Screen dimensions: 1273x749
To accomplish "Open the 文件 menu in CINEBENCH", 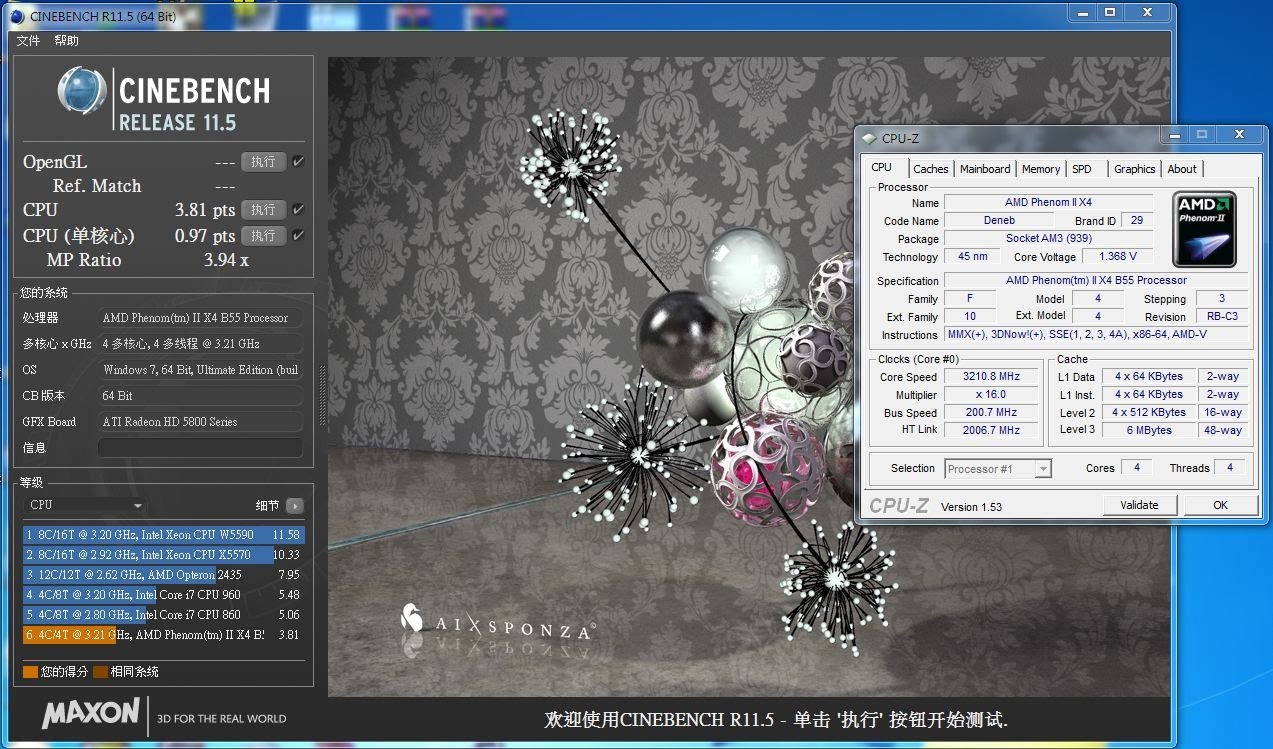I will tap(28, 41).
